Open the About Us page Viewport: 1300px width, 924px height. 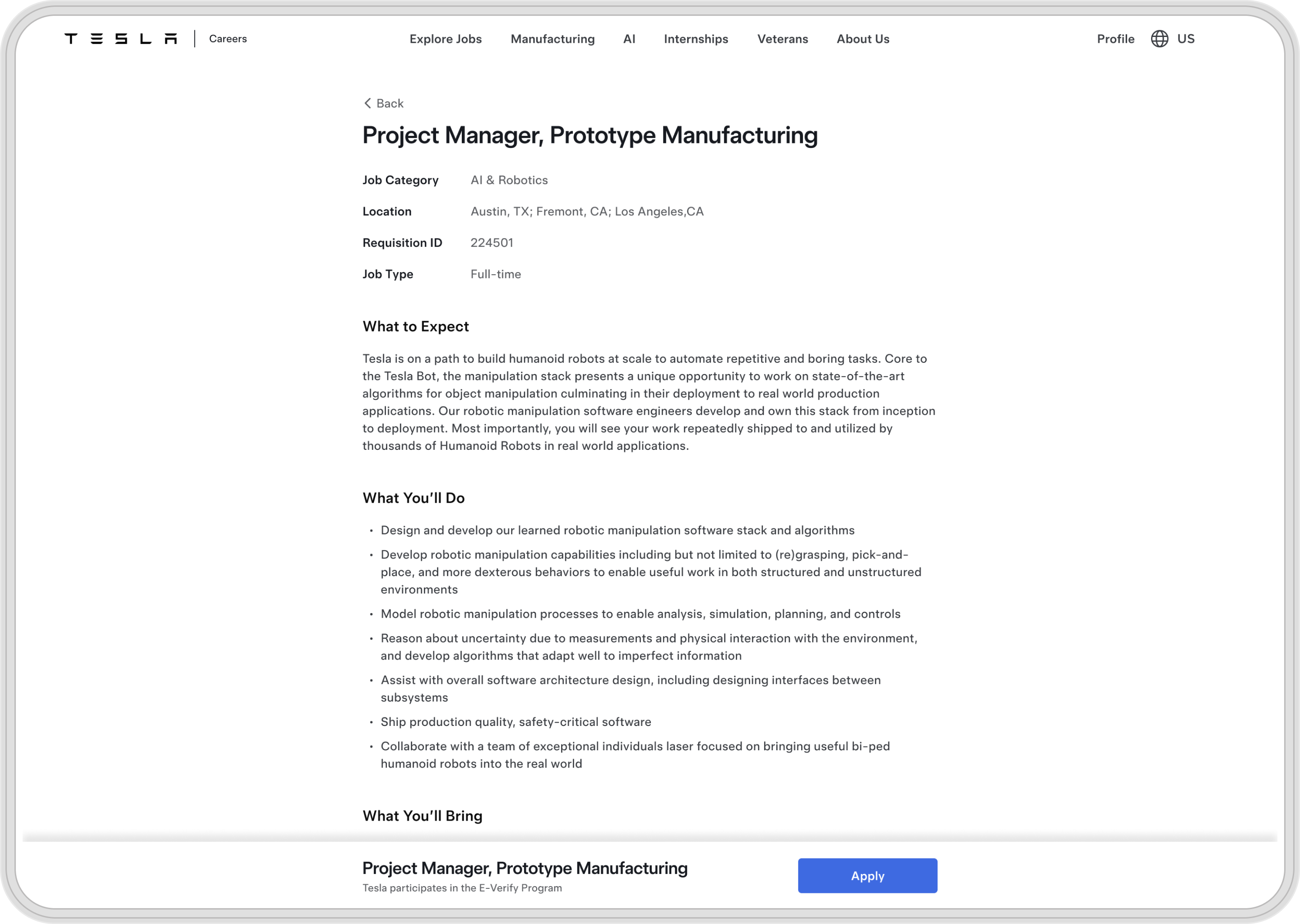pos(862,39)
